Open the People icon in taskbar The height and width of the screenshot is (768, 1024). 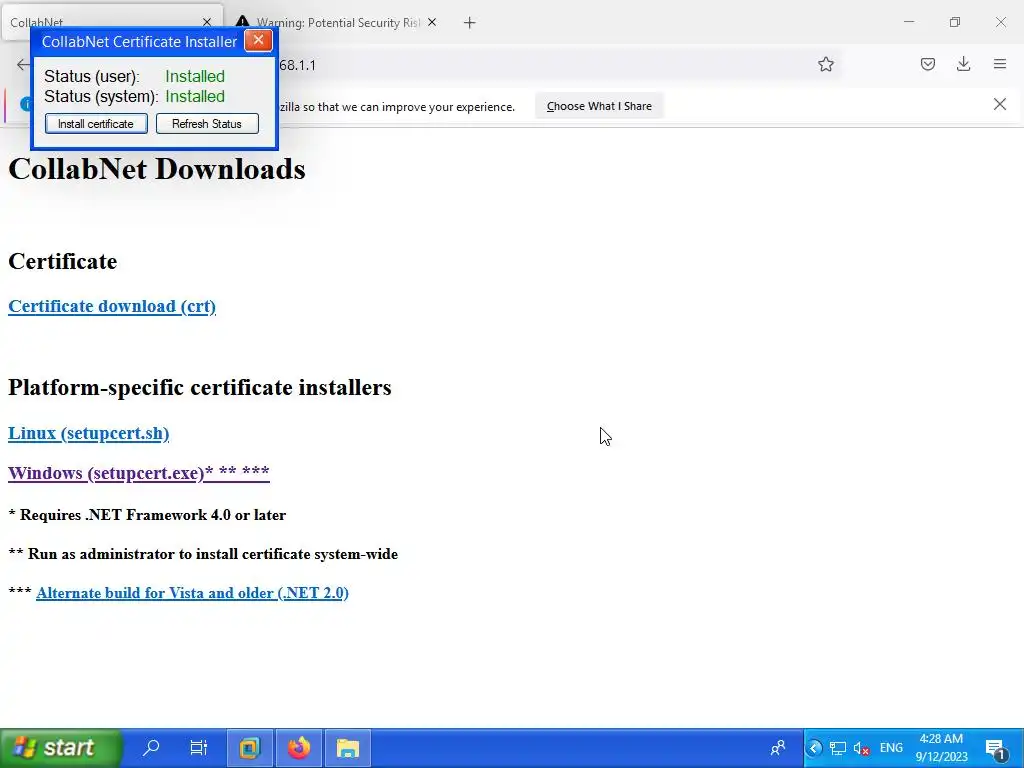[x=778, y=748]
